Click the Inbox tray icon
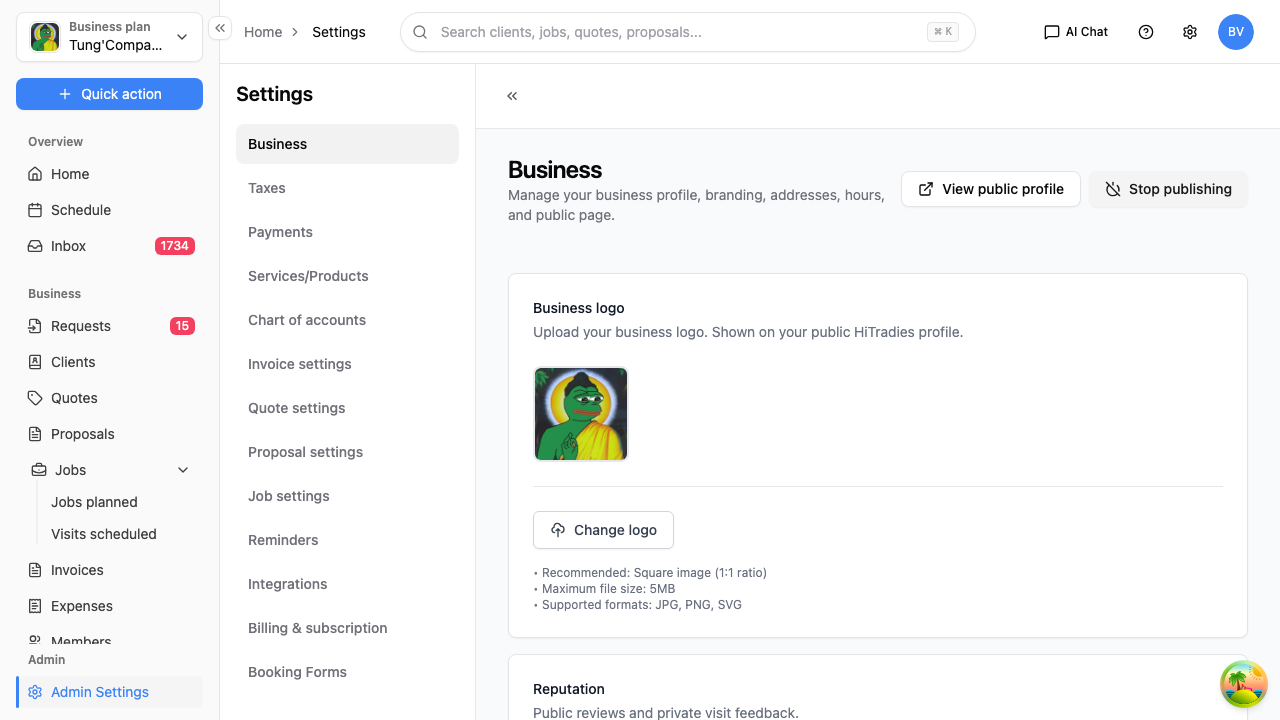Screen dimensions: 1280x720 click(35, 246)
